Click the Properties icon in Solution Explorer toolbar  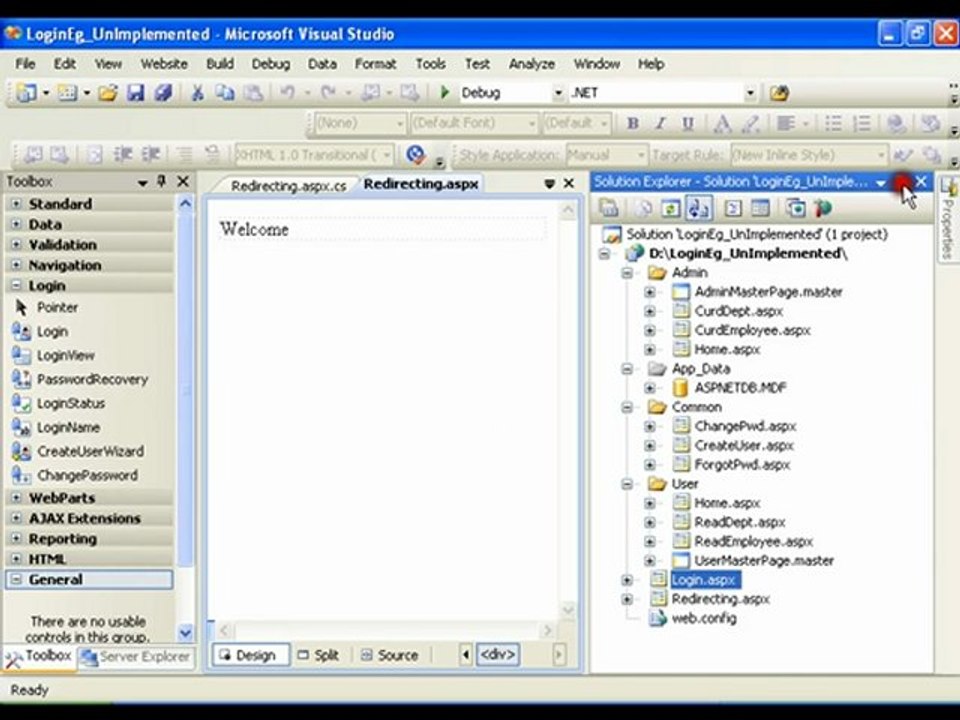coord(609,208)
